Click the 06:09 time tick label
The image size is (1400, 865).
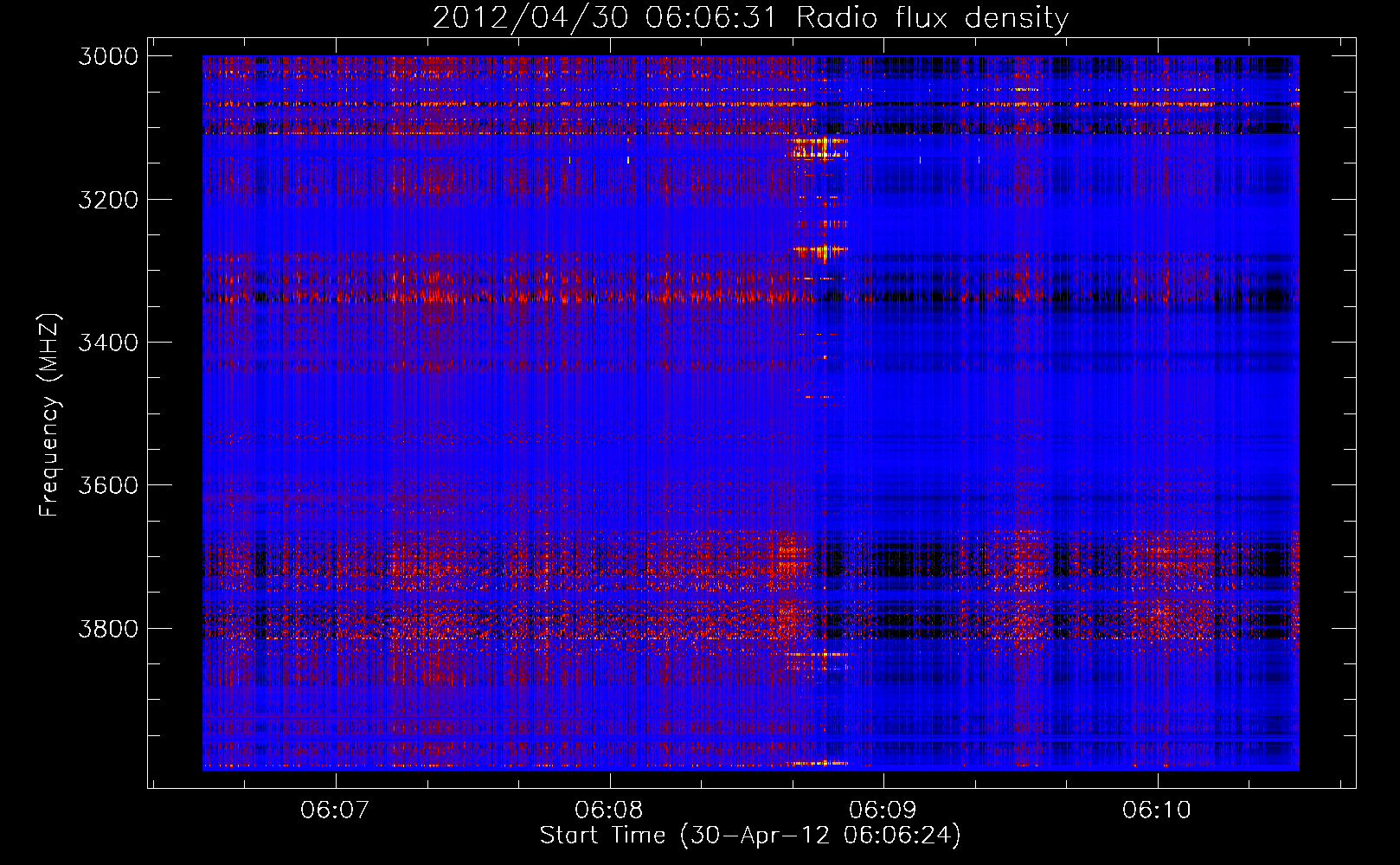pyautogui.click(x=883, y=810)
